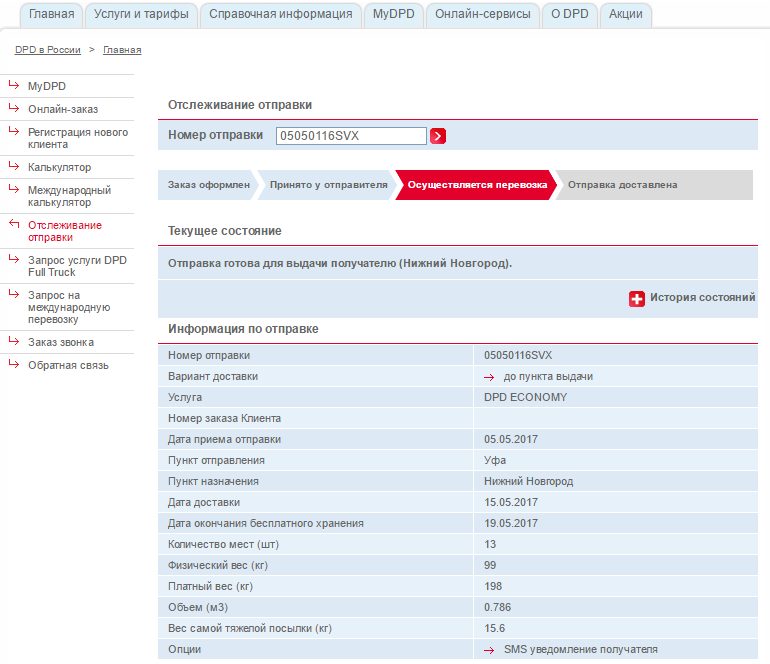This screenshot has height=664, width=770.
Task: Click the 19.05.2017 storage end date
Action: [511, 524]
